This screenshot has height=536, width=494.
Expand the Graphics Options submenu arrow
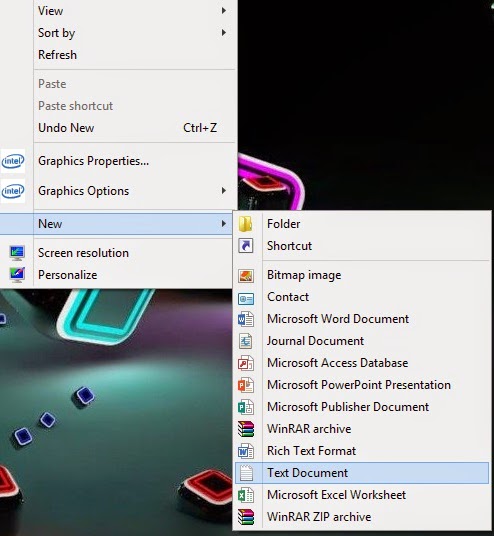pyautogui.click(x=224, y=190)
